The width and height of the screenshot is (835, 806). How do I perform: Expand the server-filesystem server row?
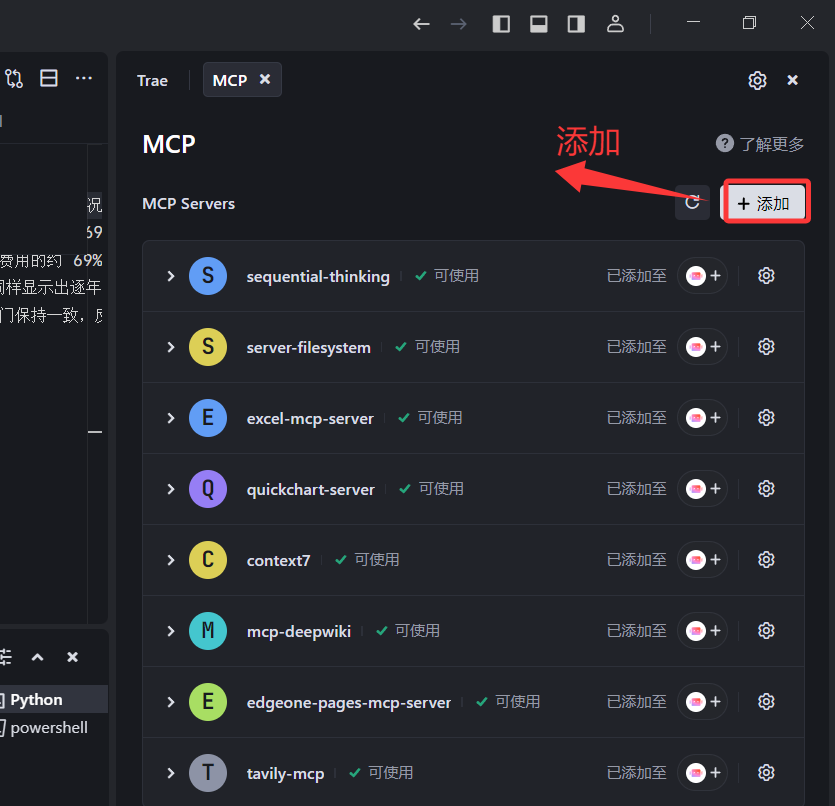click(170, 347)
